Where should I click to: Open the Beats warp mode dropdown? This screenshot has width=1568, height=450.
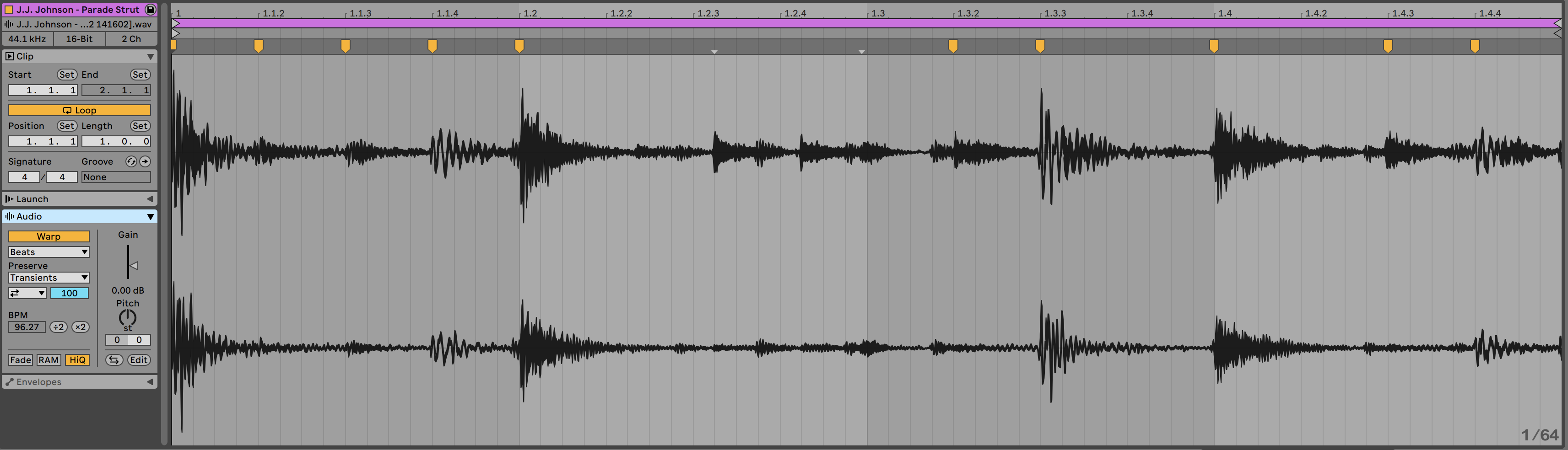pos(49,252)
